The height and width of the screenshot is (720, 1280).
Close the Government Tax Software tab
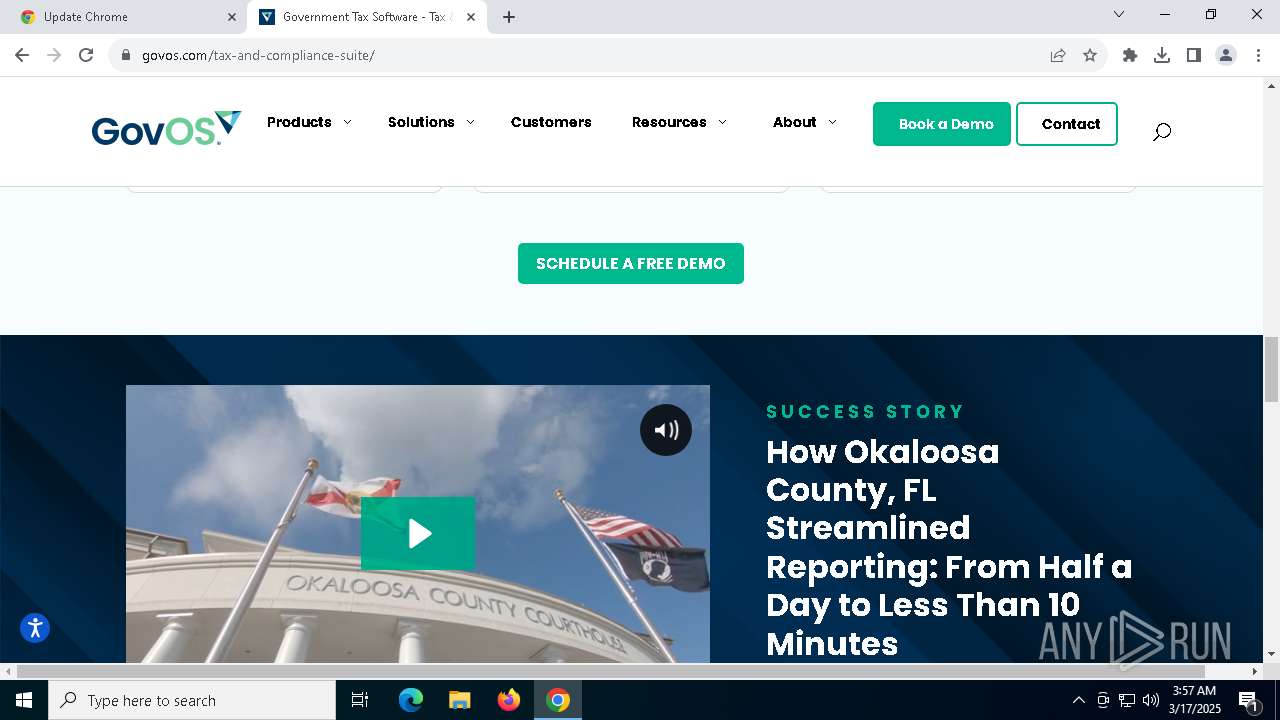[x=471, y=17]
